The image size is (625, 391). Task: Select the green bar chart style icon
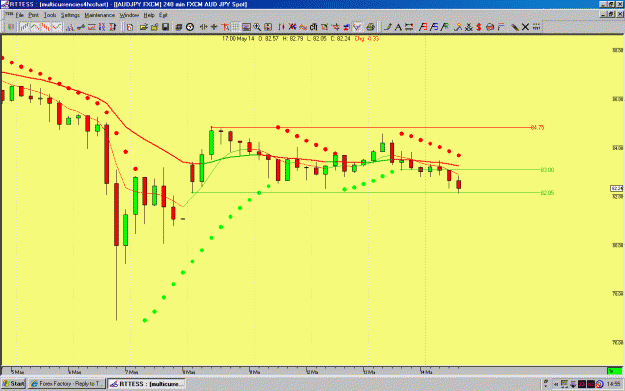tap(24, 27)
